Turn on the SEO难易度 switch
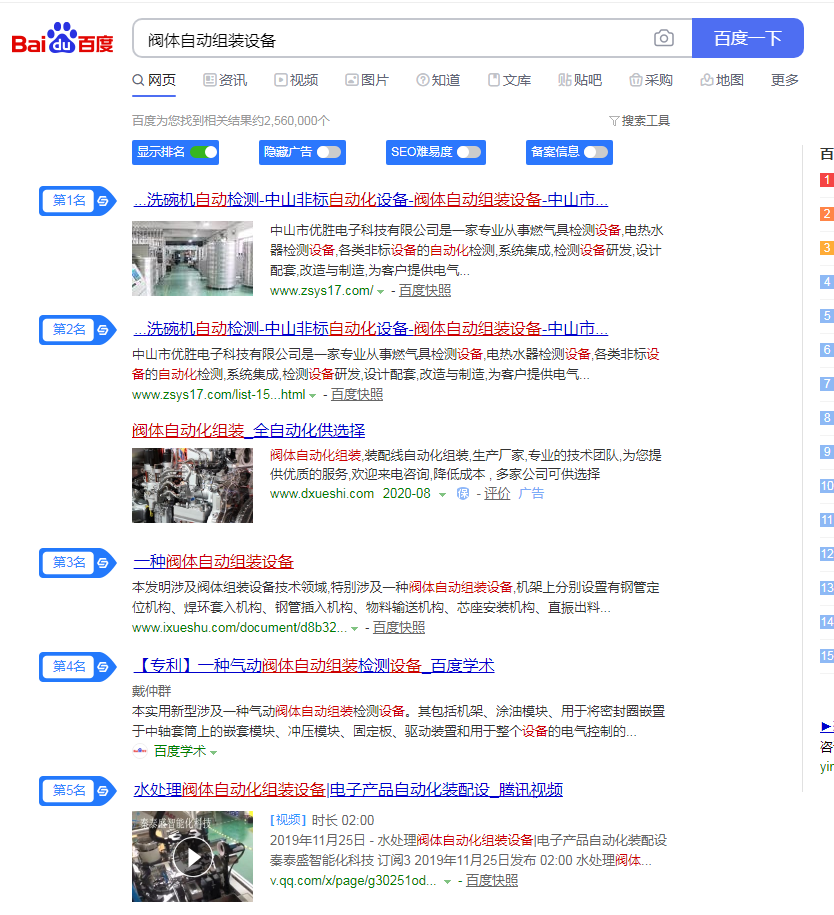The image size is (834, 915). point(469,152)
